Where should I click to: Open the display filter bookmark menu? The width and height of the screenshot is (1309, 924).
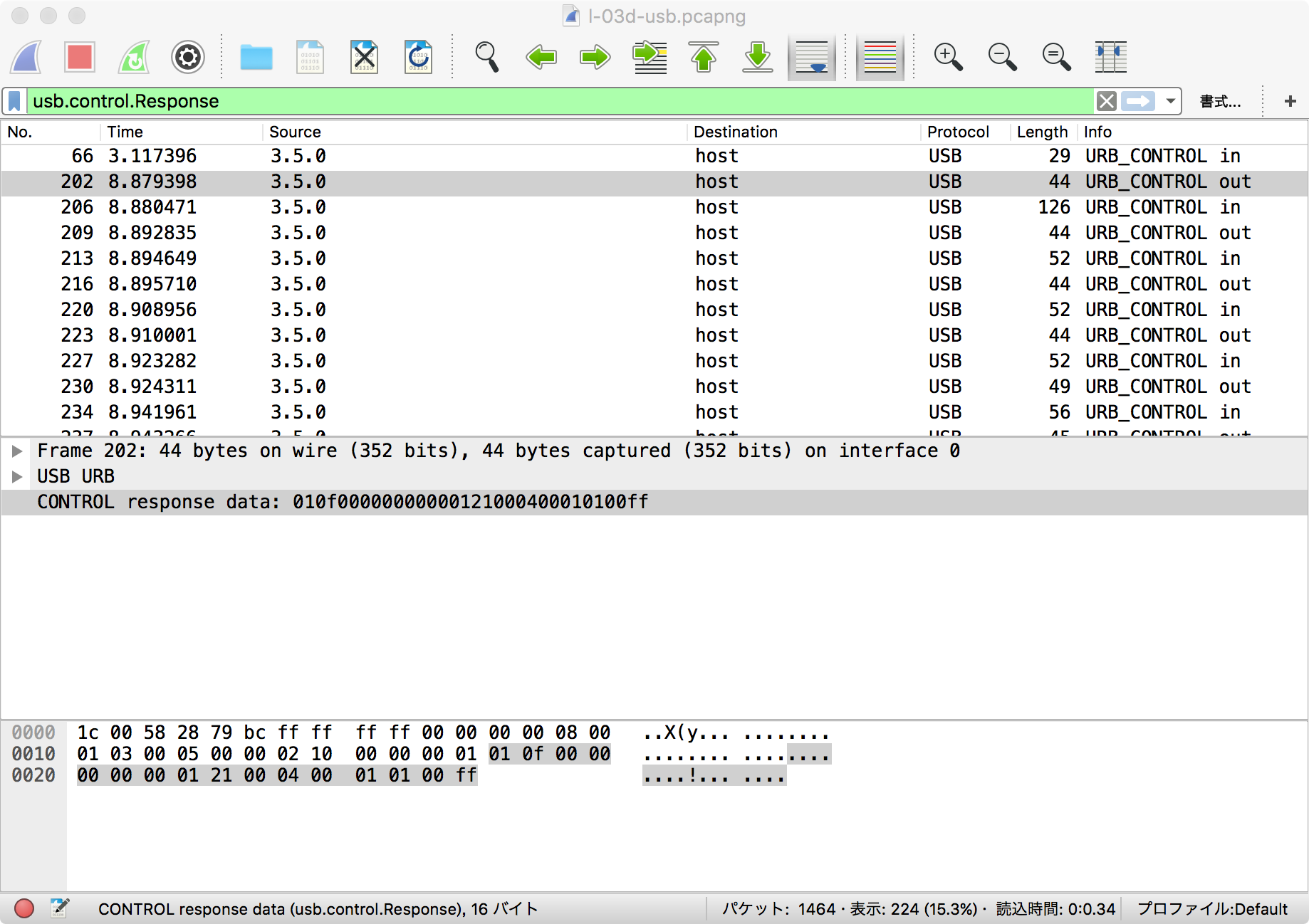coord(14,101)
